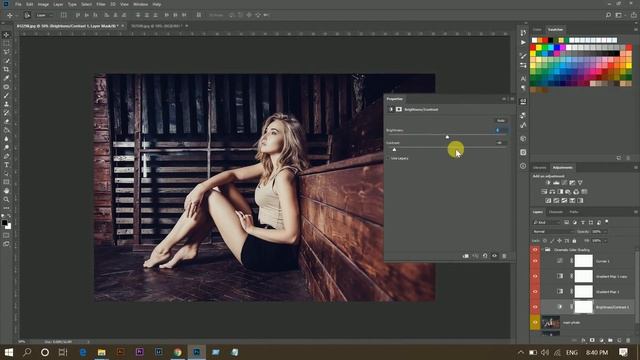
Task: Hide the Gradient Map 1 copy layer
Action: click(x=535, y=276)
